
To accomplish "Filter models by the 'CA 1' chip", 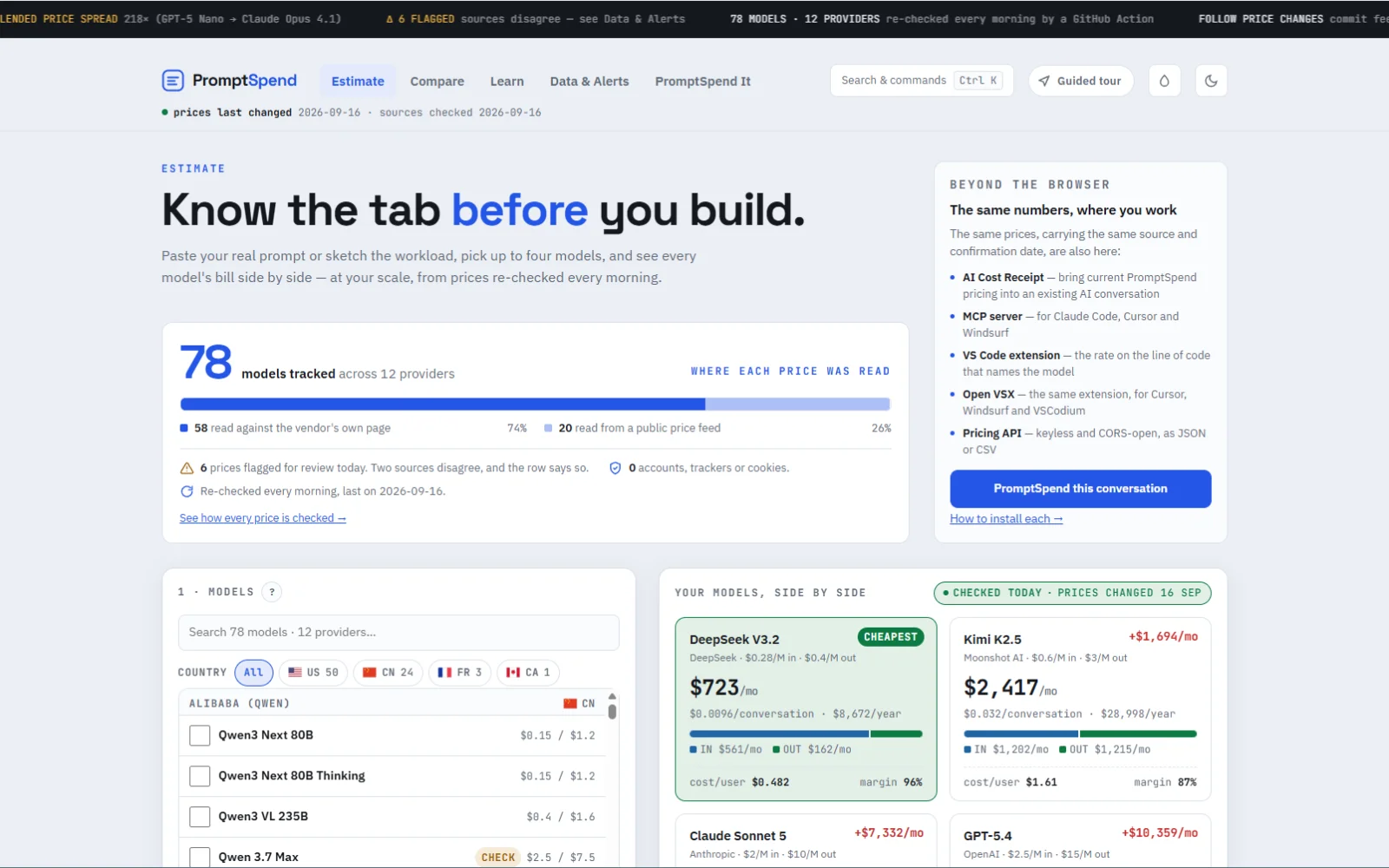I will (528, 673).
